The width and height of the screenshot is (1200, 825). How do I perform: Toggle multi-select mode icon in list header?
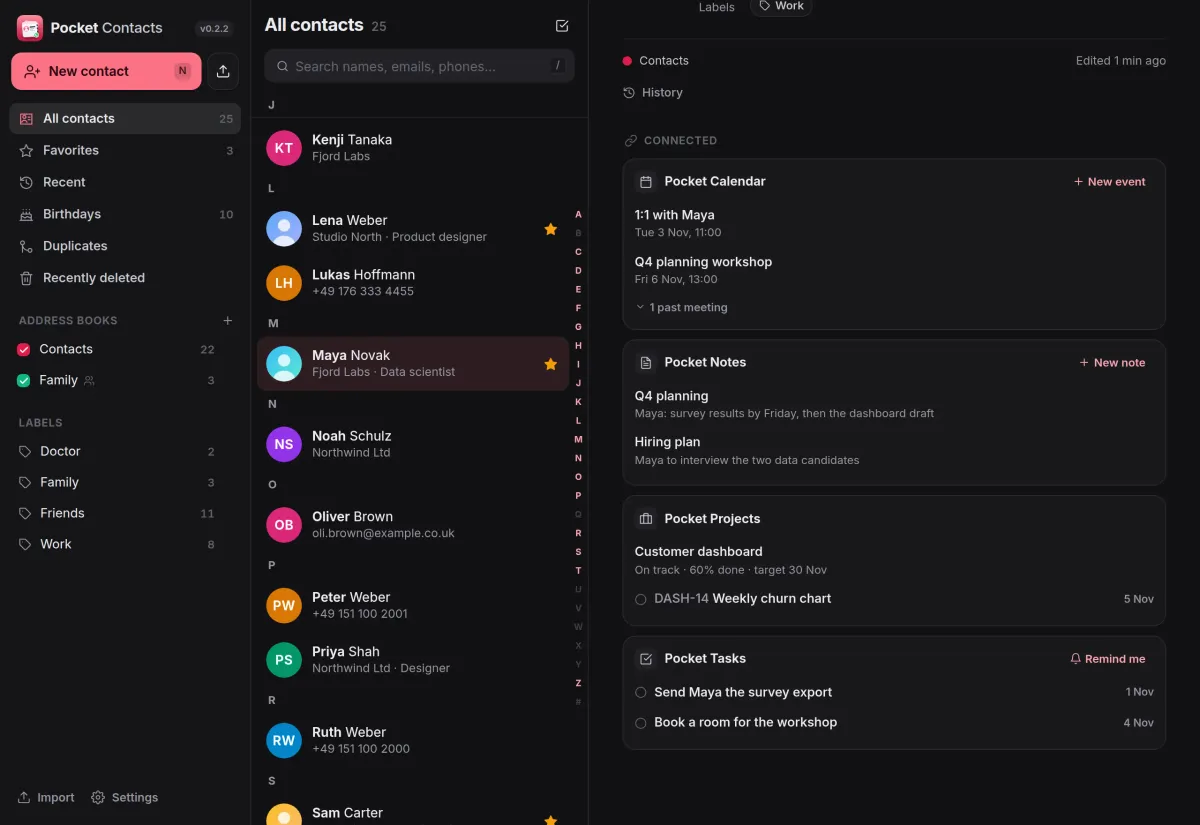click(x=562, y=26)
